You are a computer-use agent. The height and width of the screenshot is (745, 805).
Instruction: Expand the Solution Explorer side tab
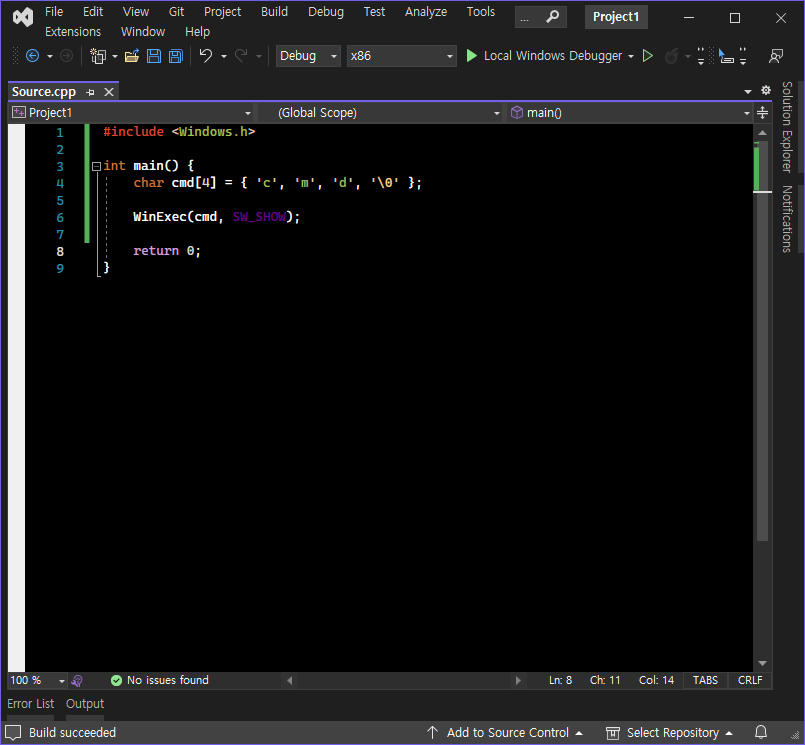(x=787, y=127)
